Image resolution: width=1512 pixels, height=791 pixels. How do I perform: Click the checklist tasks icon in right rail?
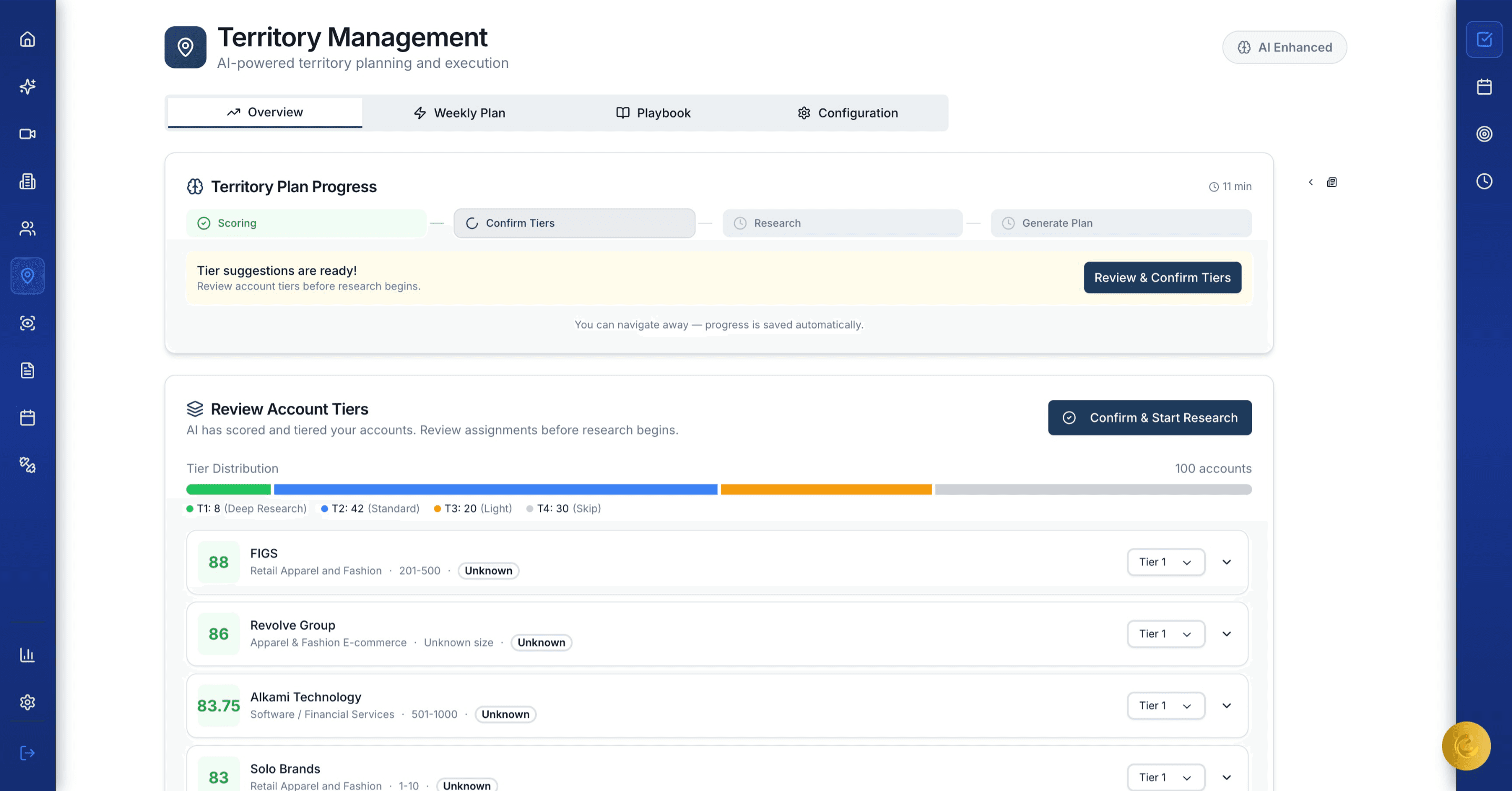pyautogui.click(x=1484, y=39)
